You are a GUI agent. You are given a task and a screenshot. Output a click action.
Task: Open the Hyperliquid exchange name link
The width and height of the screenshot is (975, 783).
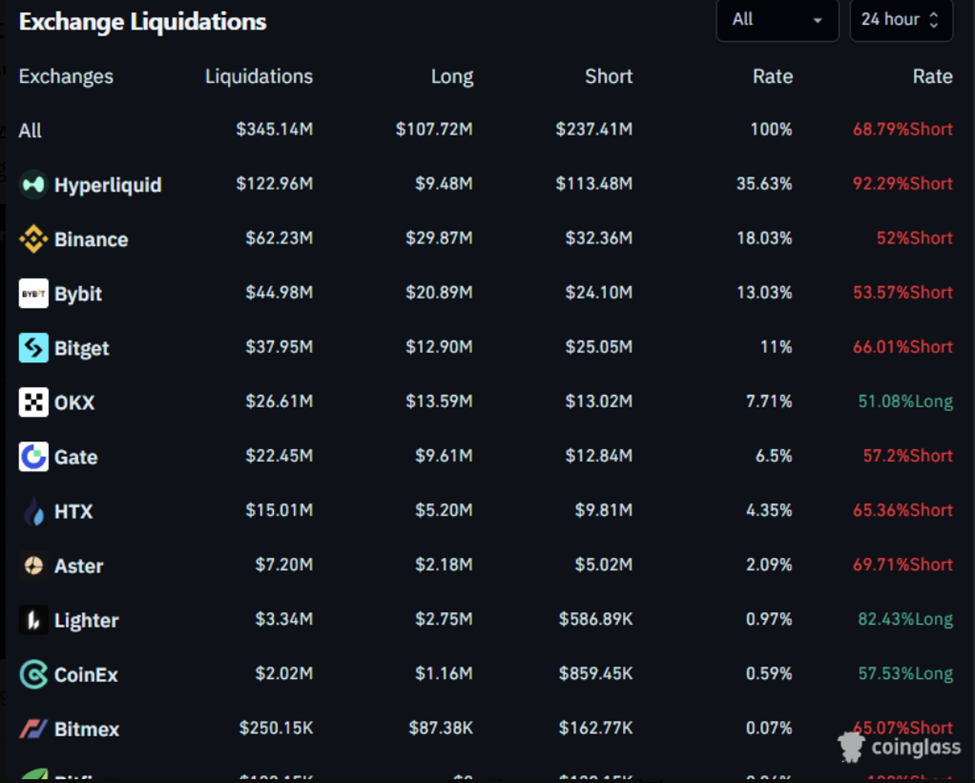106,185
